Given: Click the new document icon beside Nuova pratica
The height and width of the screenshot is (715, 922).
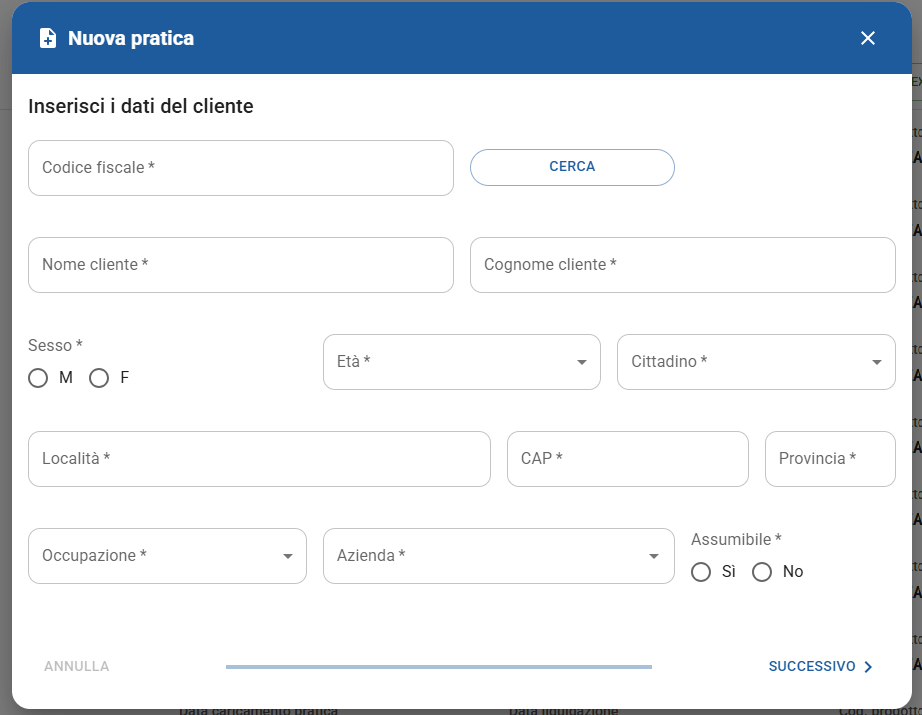Looking at the screenshot, I should pyautogui.click(x=47, y=38).
